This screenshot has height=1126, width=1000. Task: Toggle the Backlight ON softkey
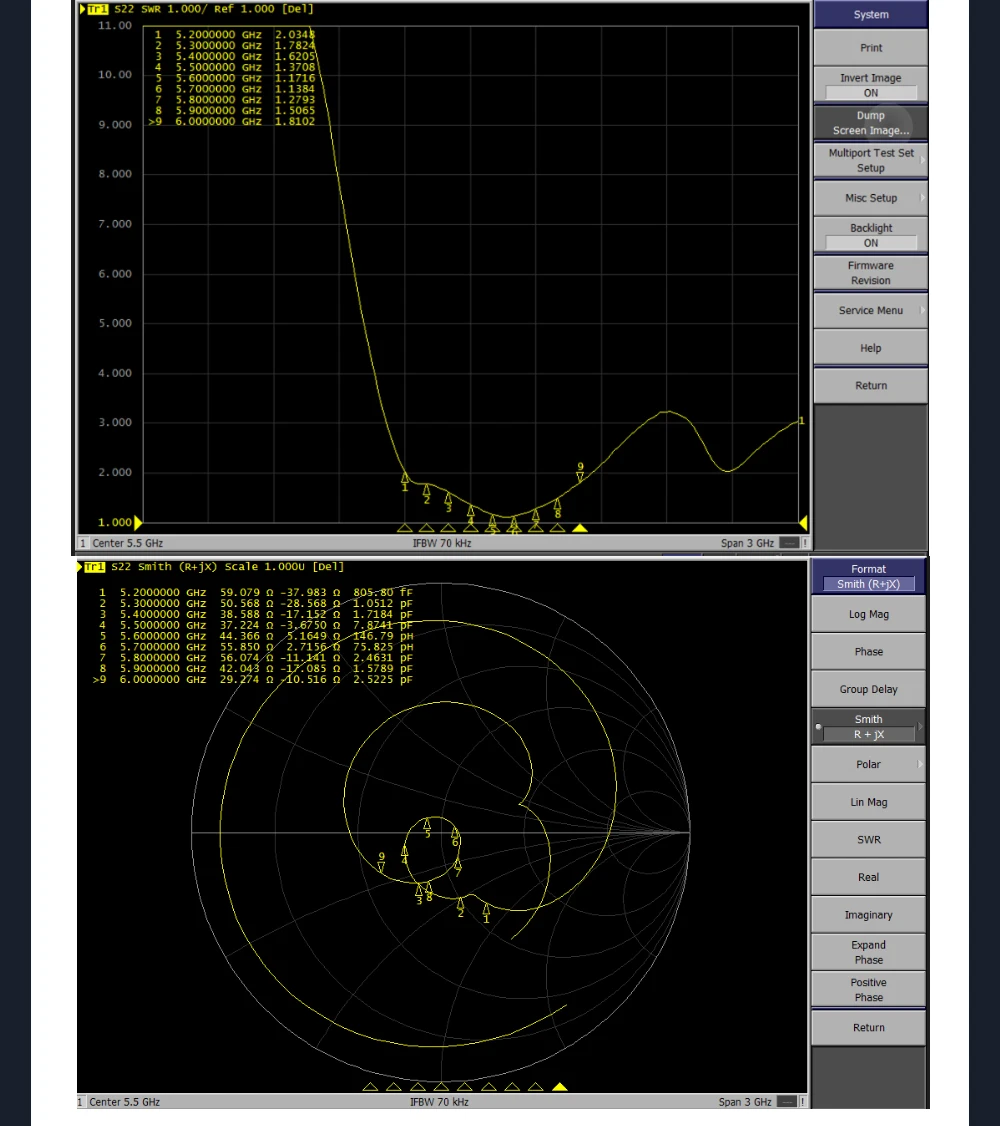pos(871,236)
